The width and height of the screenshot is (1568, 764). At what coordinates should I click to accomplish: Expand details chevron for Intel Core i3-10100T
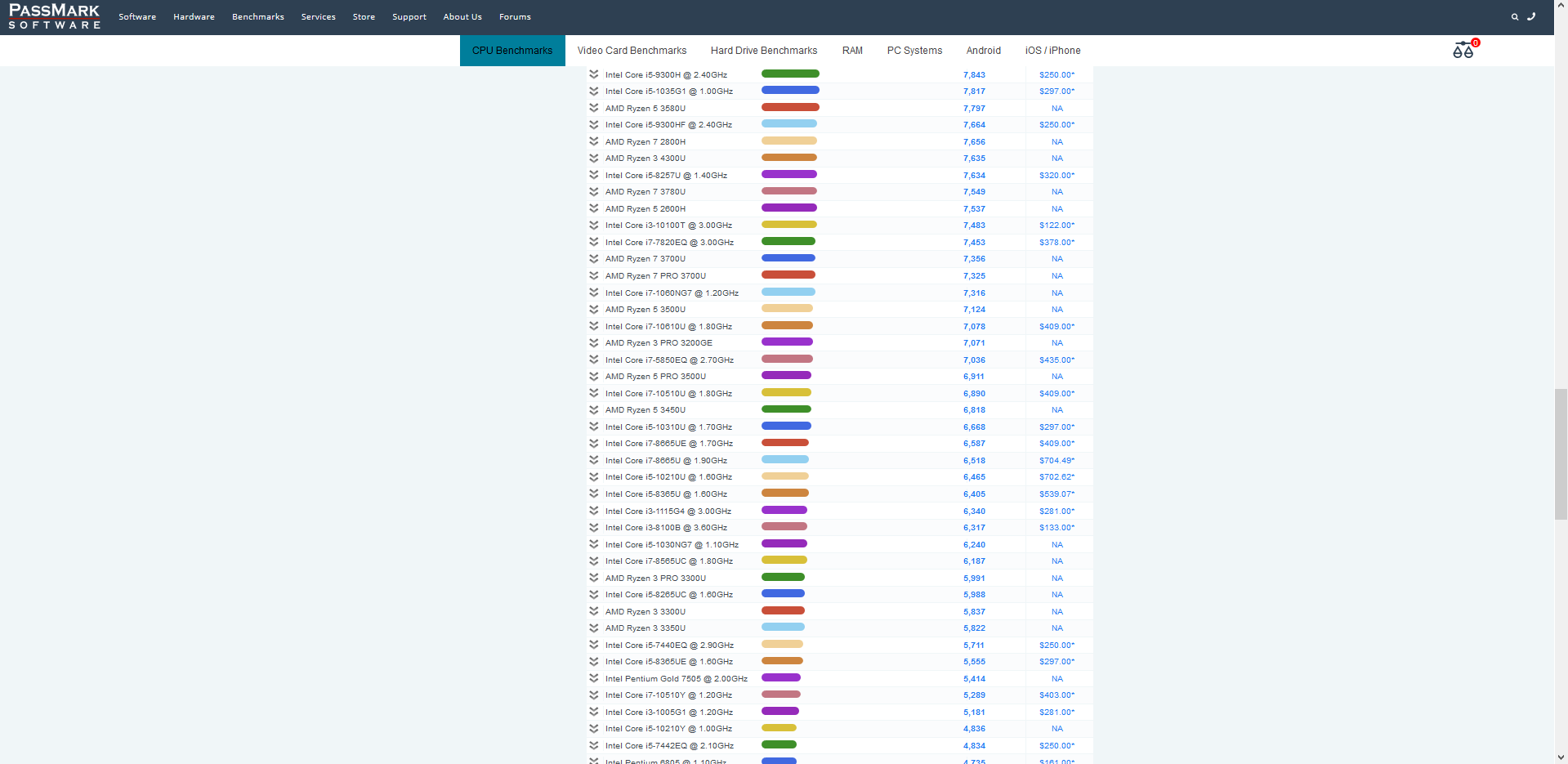click(594, 226)
